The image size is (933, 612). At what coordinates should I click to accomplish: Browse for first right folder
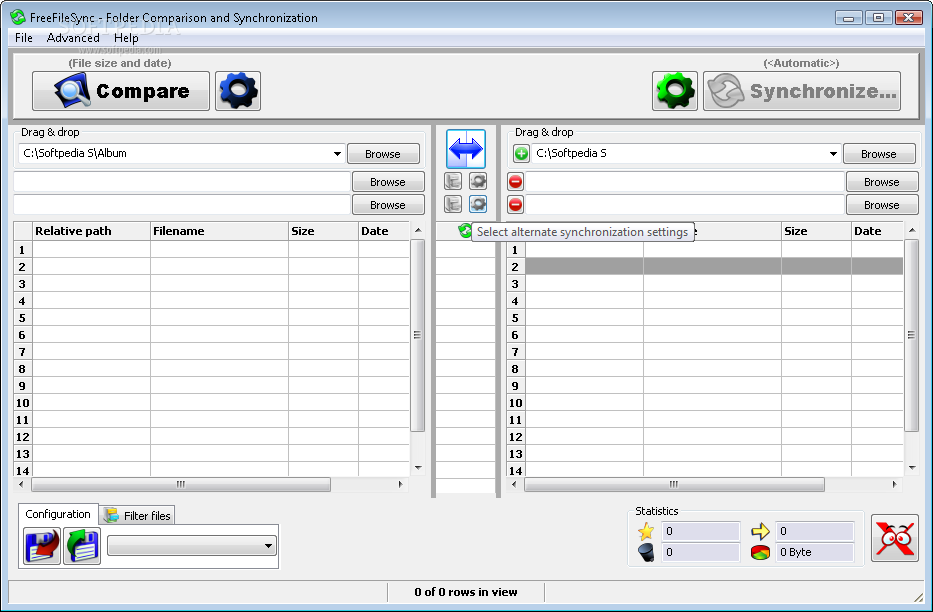click(x=879, y=154)
